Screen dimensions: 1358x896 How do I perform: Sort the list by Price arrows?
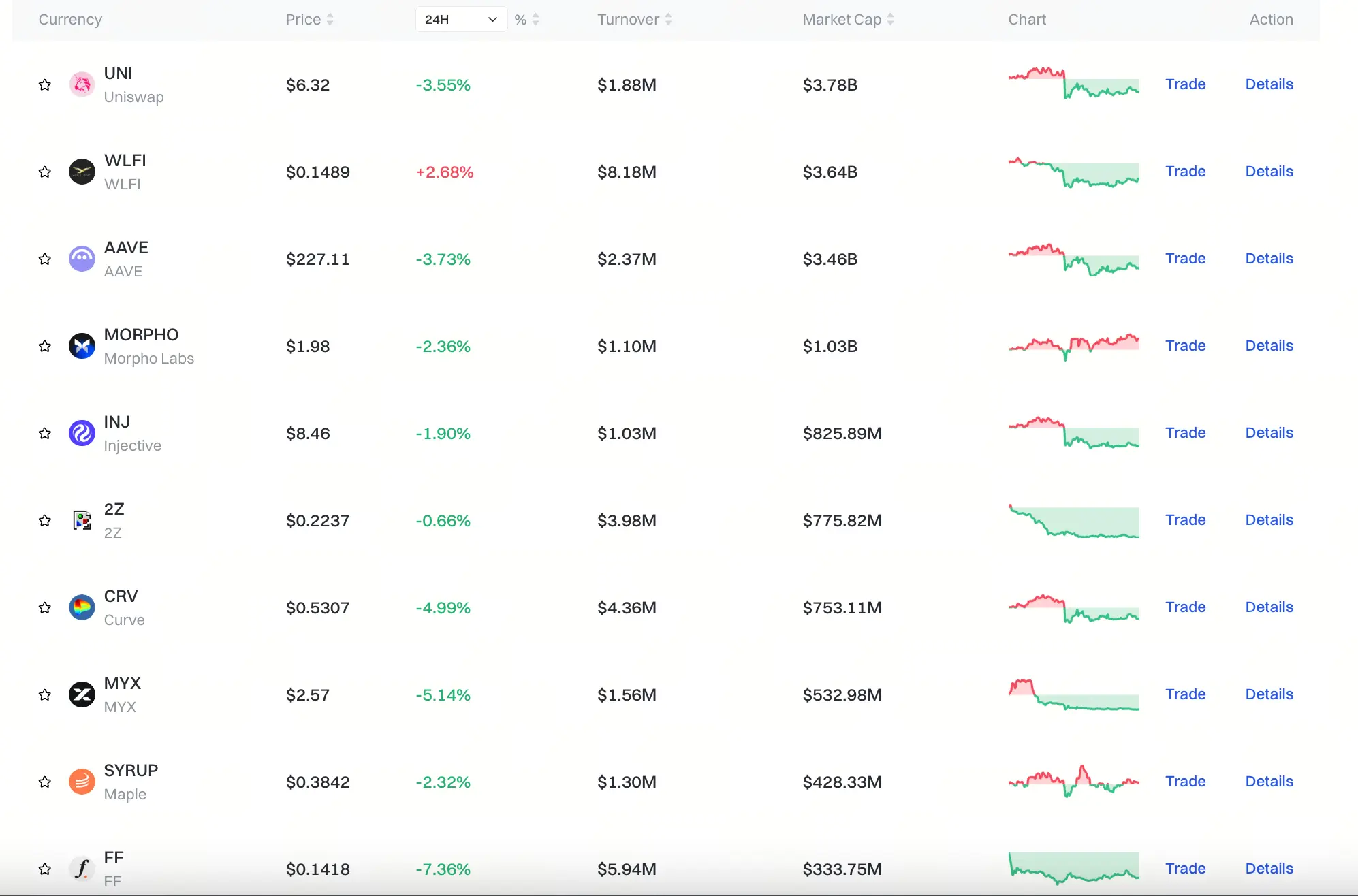330,19
